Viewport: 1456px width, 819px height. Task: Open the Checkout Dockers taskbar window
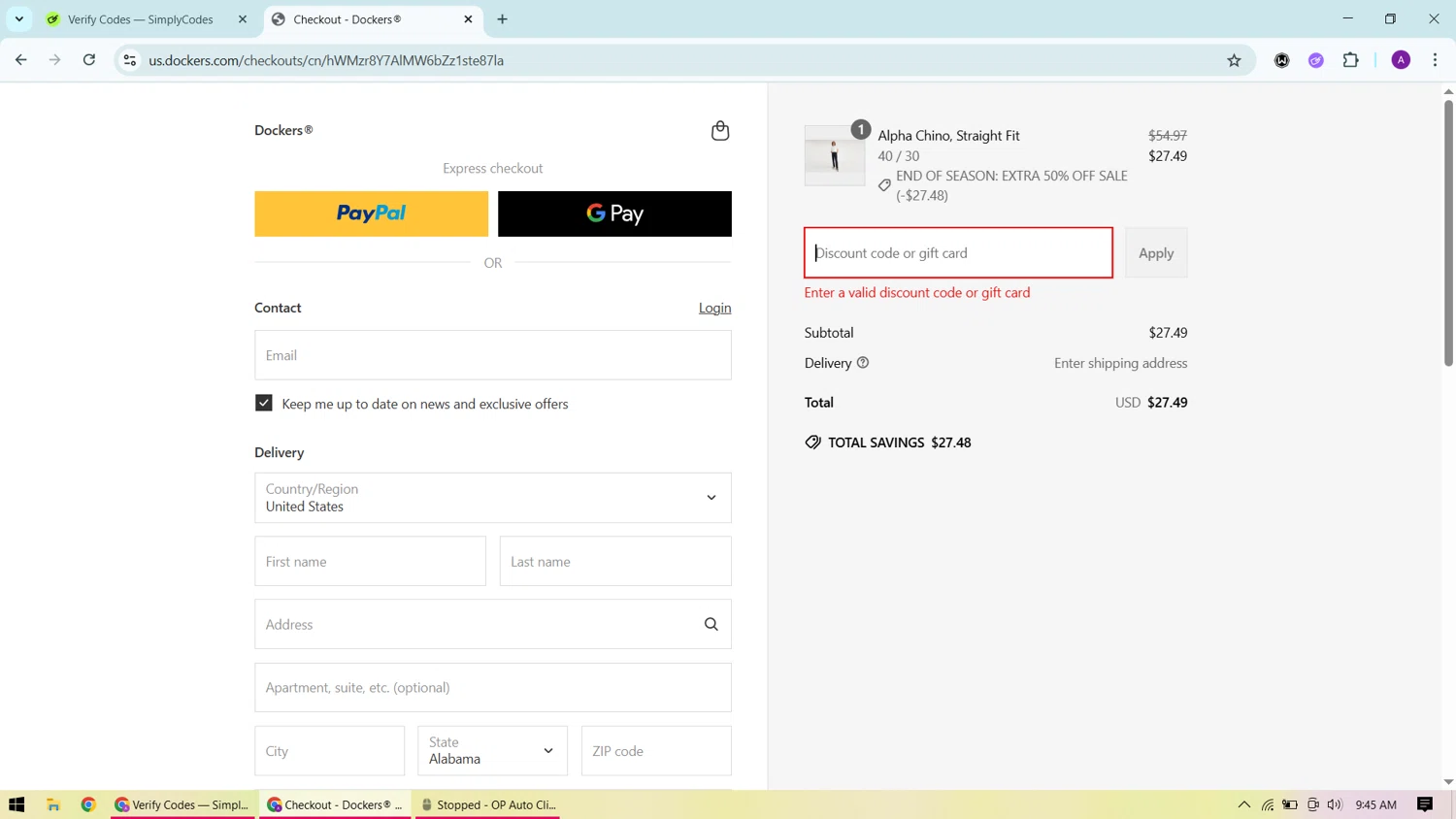click(x=336, y=804)
